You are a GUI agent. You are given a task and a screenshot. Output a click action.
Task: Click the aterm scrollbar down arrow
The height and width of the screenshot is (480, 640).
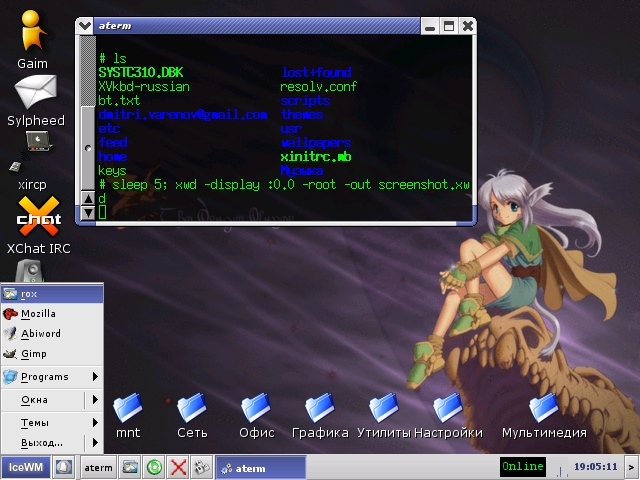click(x=88, y=213)
